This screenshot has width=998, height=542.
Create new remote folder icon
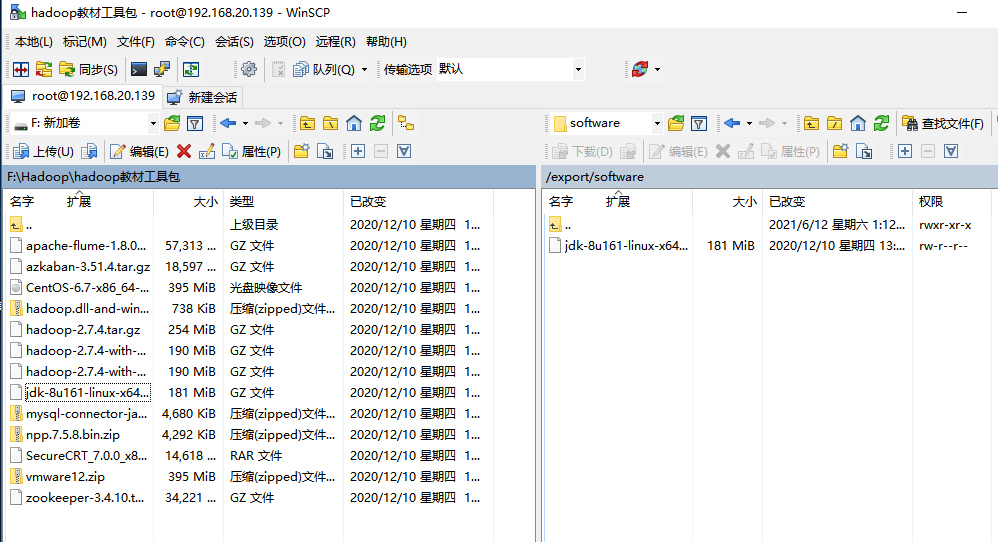(x=841, y=151)
